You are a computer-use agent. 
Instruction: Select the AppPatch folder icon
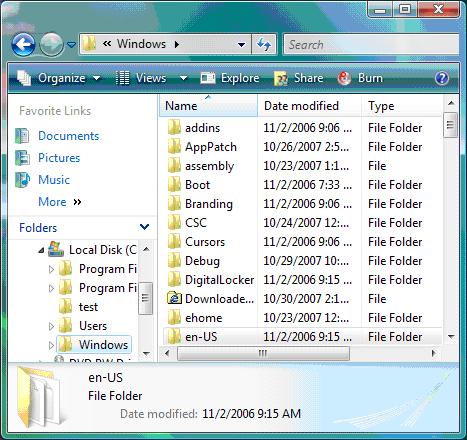coord(174,147)
